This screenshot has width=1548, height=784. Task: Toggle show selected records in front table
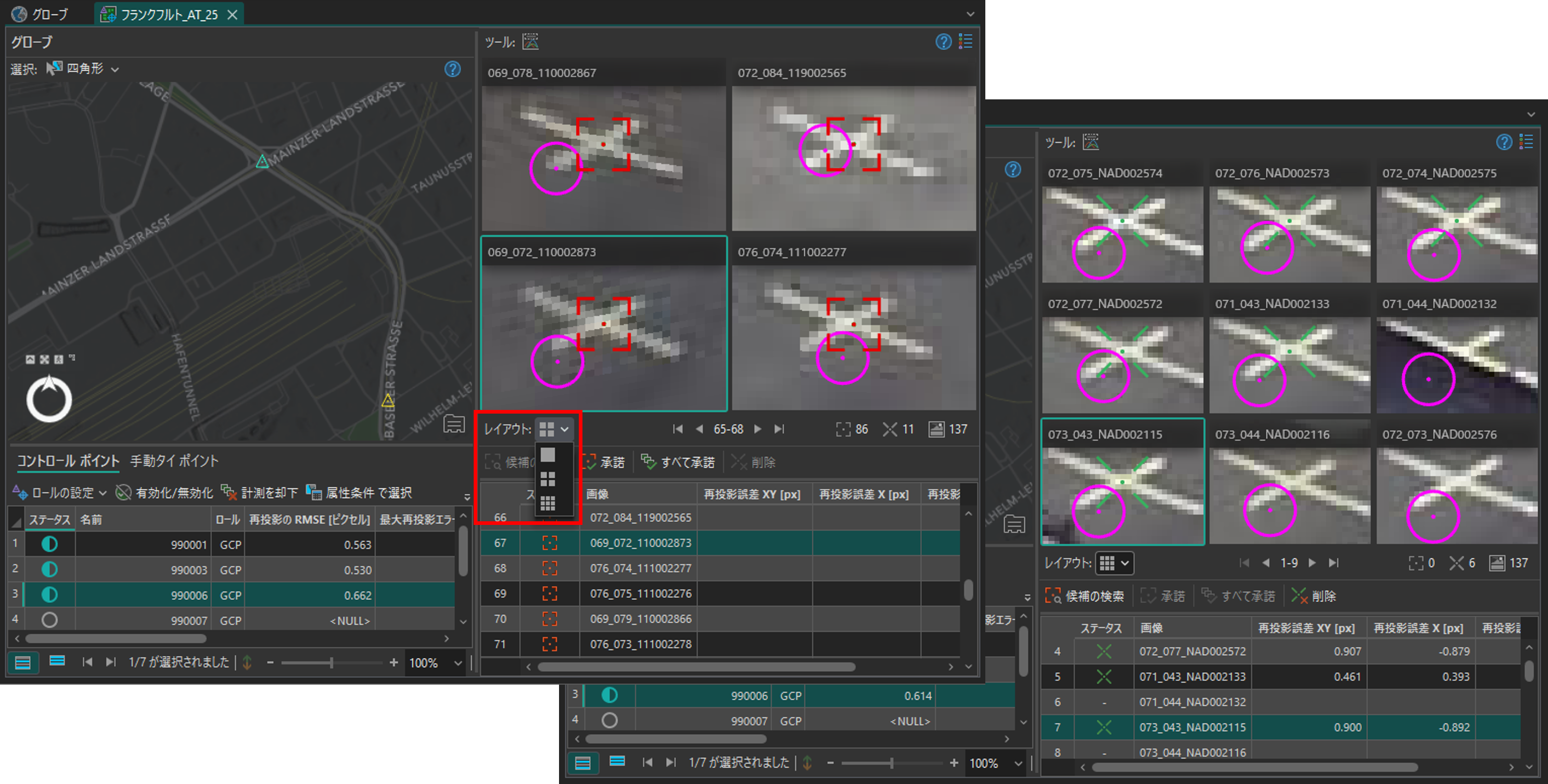pos(57,661)
